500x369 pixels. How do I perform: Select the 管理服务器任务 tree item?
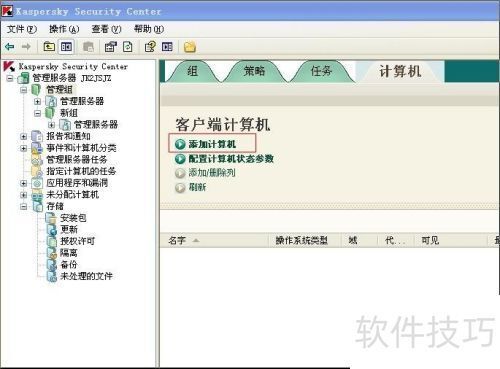pyautogui.click(x=77, y=159)
